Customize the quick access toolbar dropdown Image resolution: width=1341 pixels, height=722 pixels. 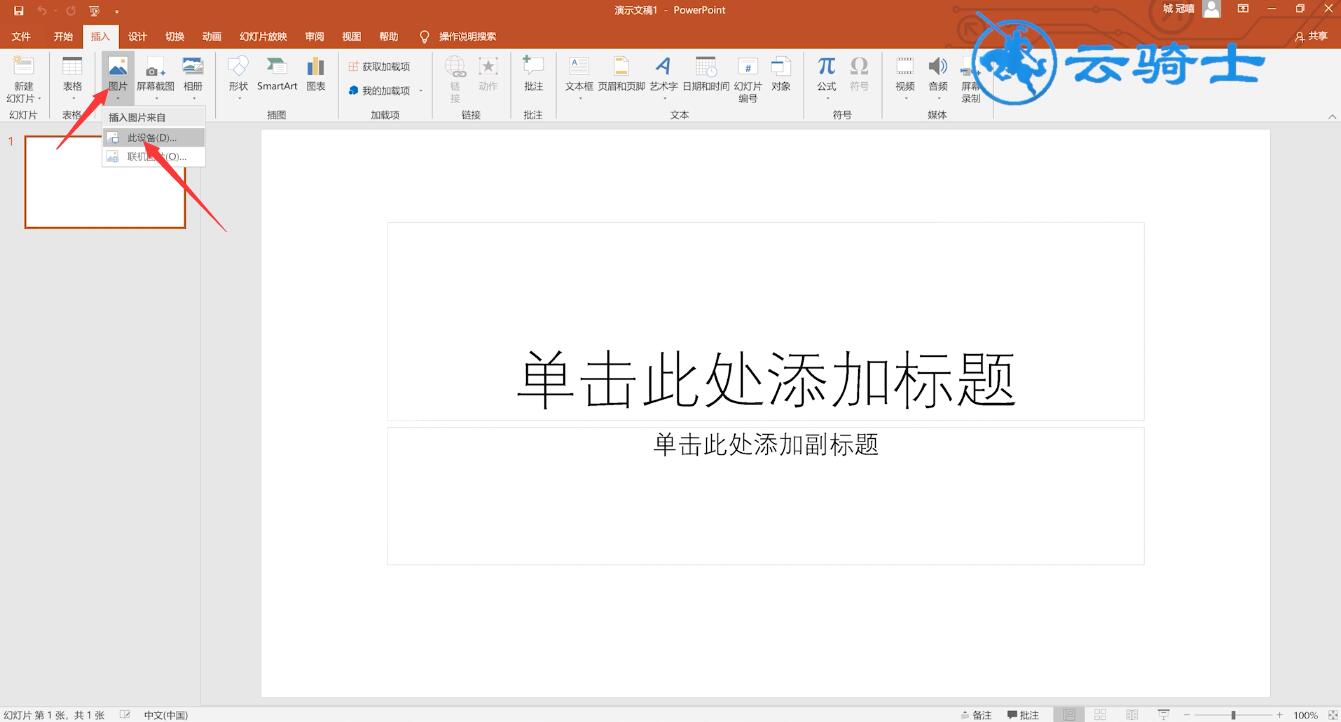coord(117,11)
